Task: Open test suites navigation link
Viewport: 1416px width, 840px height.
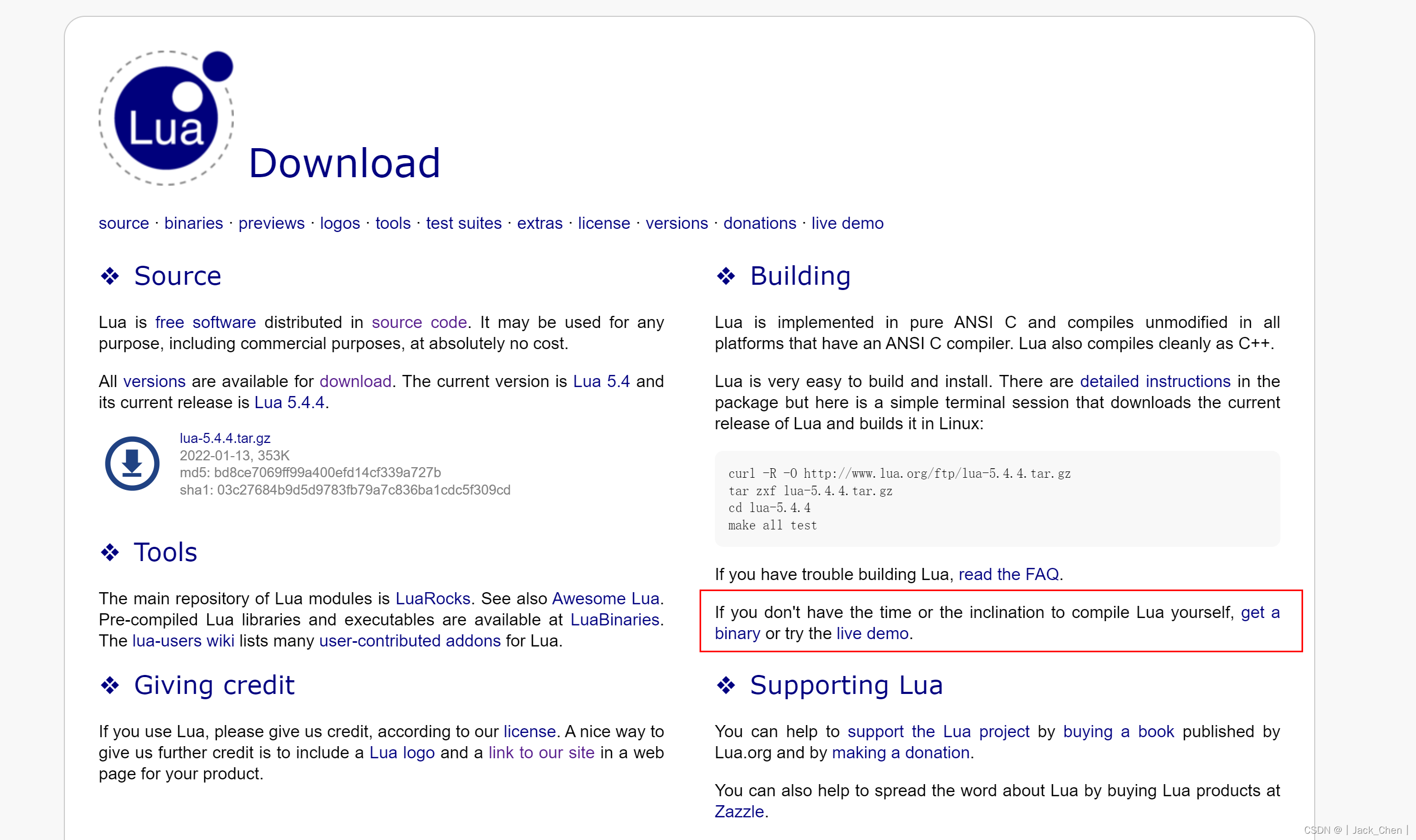Action: [x=464, y=223]
